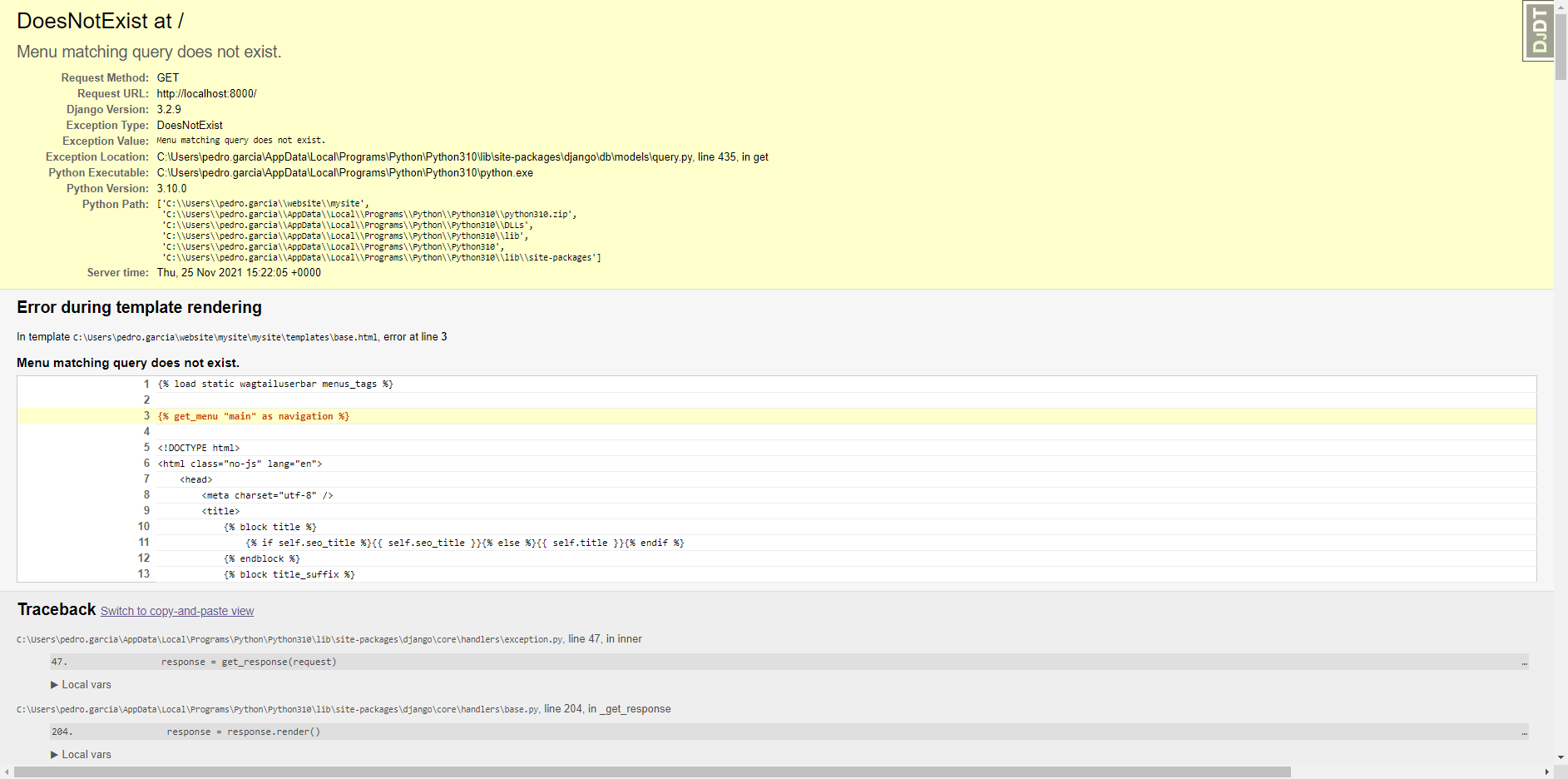Expand Local vars under the base.py frame
Image resolution: width=1568 pixels, height=779 pixels.
[82, 754]
